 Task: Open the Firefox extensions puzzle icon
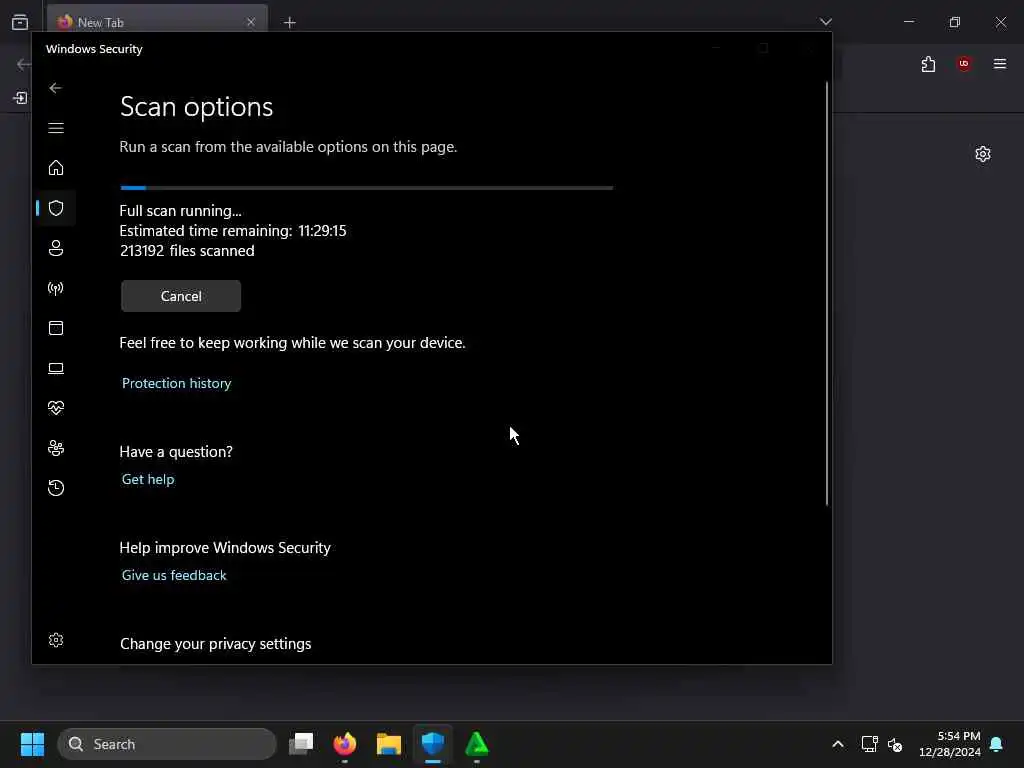pos(928,64)
